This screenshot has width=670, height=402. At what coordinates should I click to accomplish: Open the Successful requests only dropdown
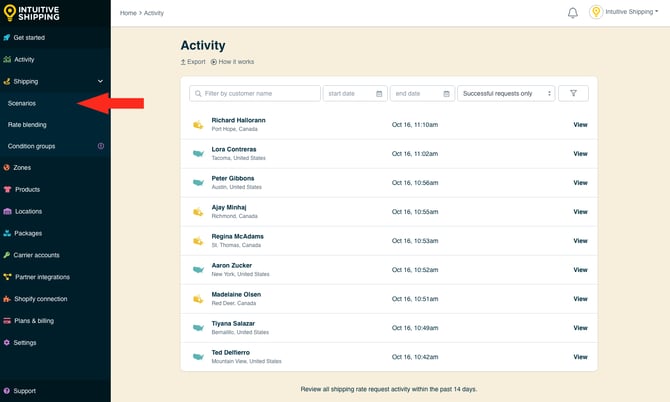tap(507, 93)
